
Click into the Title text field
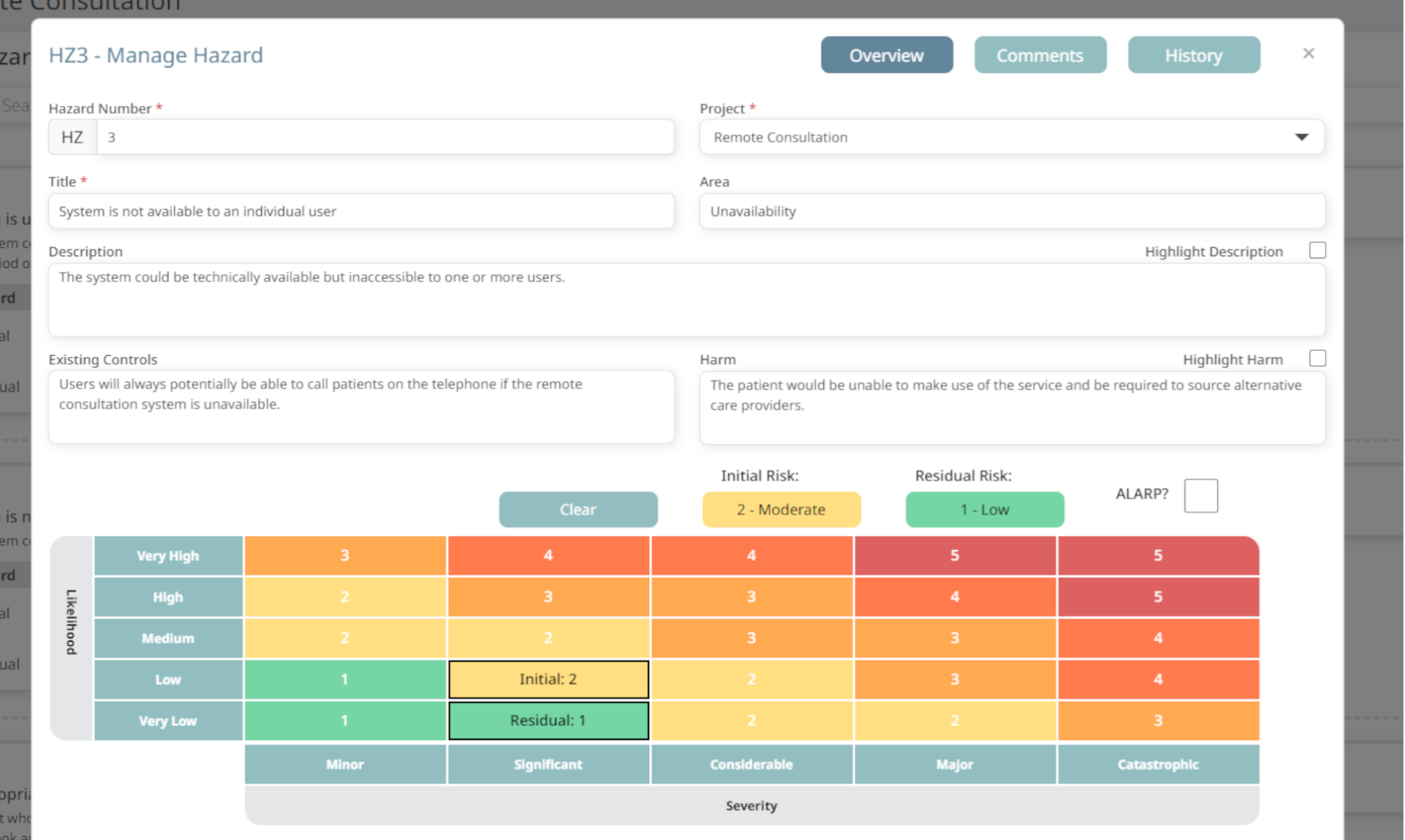point(361,211)
